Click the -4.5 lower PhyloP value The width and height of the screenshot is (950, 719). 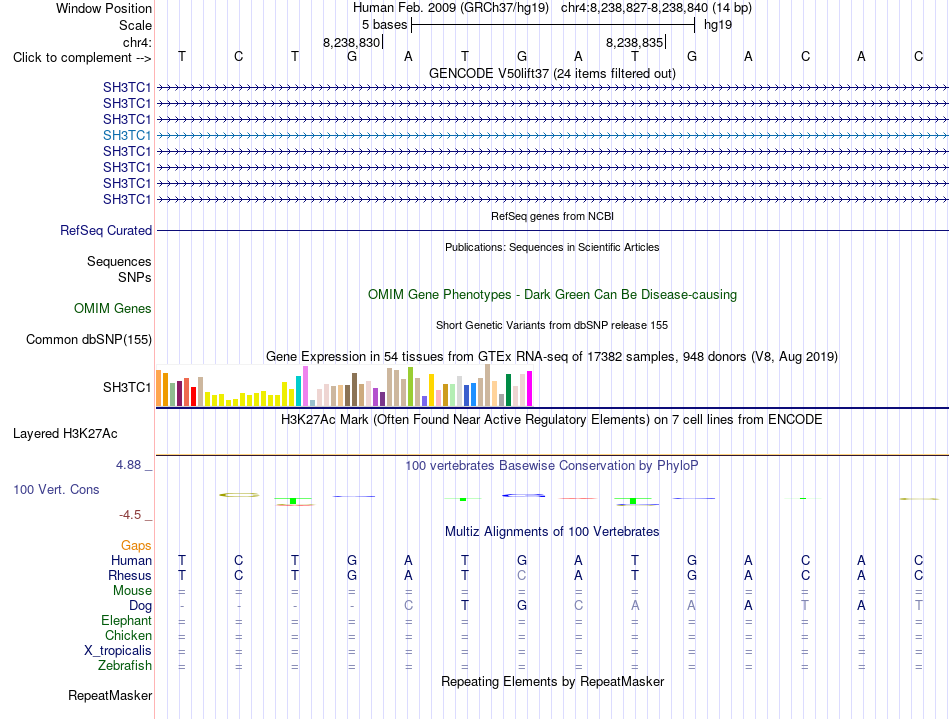(130, 515)
